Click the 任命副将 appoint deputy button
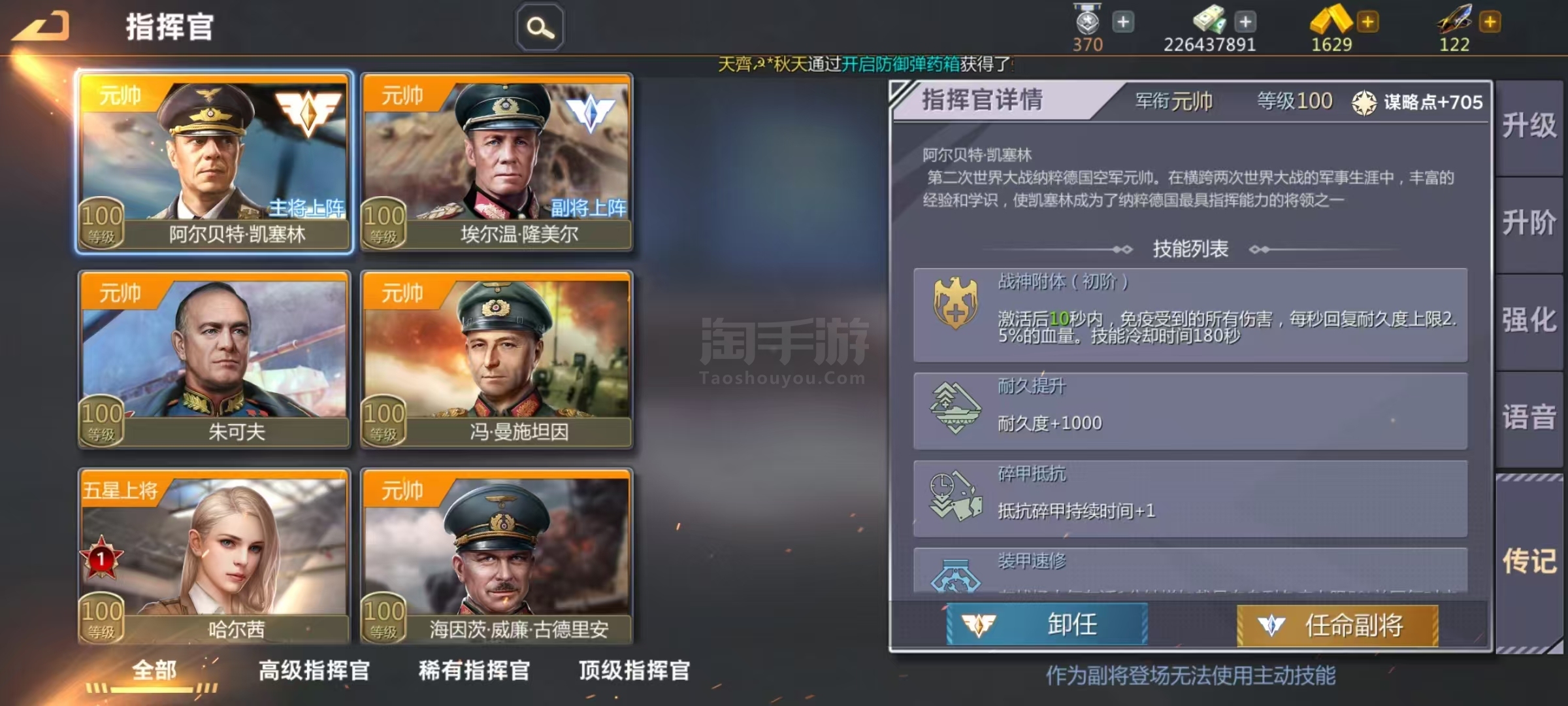Viewport: 1568px width, 706px height. (1337, 626)
